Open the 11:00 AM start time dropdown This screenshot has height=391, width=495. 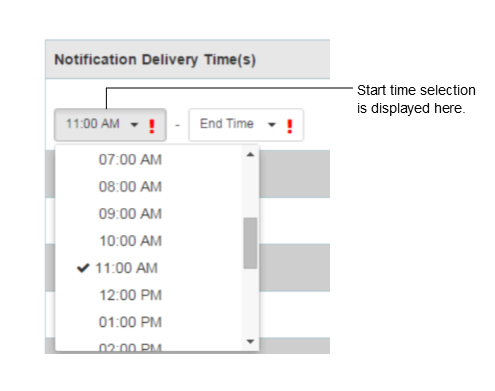(110, 125)
